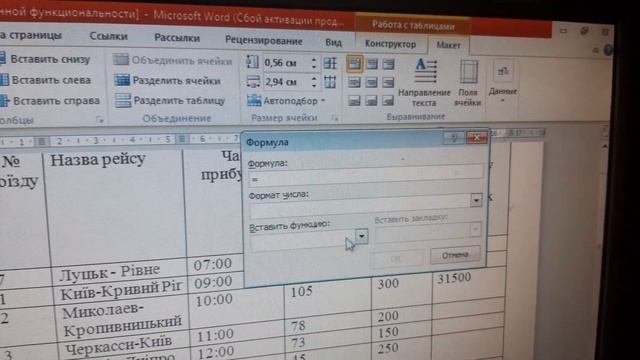Select Align Bottom Center cell alignment
This screenshot has height=360, width=640.
coord(371,100)
